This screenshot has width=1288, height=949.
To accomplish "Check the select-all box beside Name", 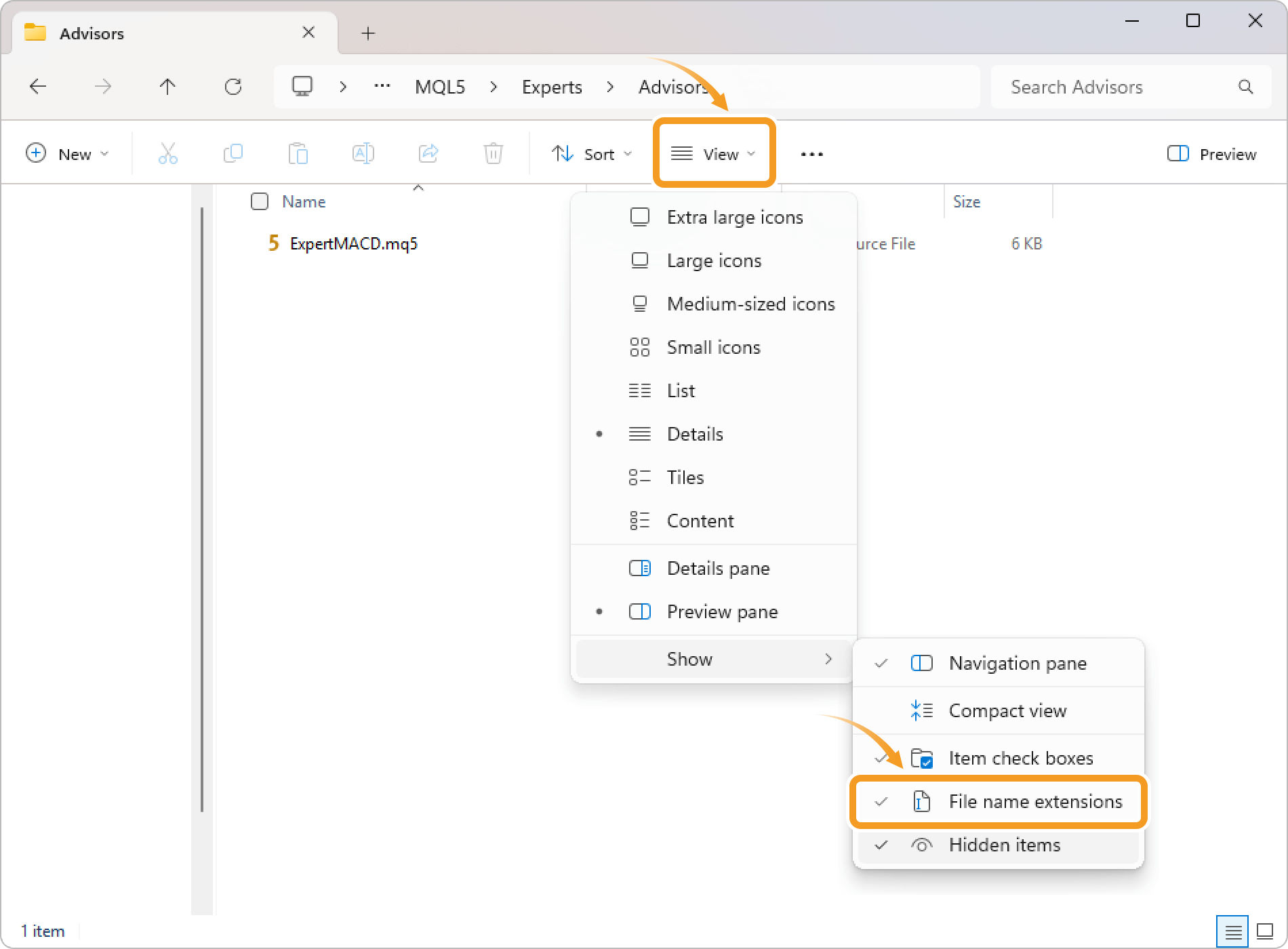I will coord(260,202).
